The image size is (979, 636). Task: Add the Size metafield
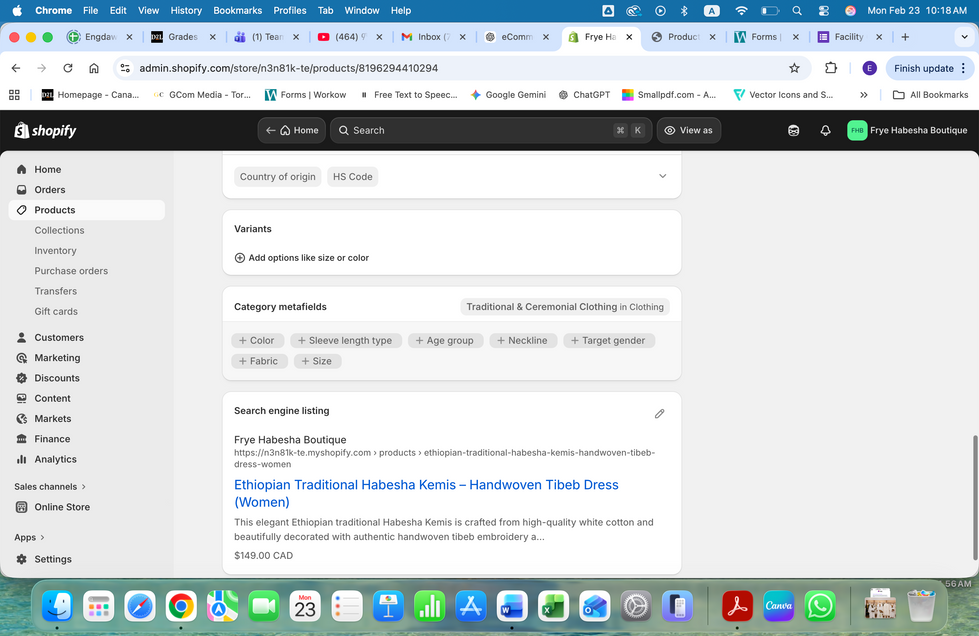point(317,361)
